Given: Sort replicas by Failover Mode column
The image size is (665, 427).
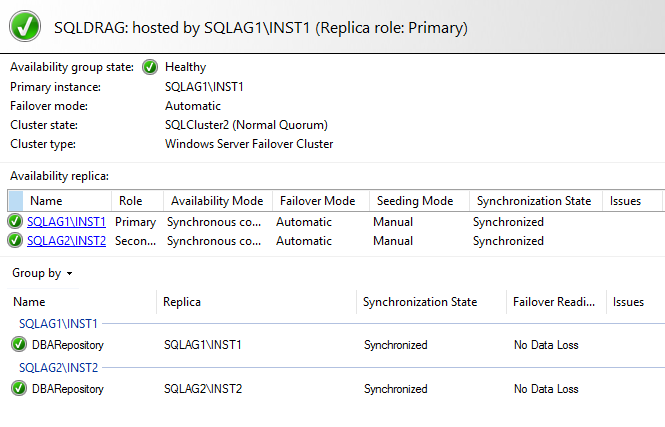Looking at the screenshot, I should point(317,201).
